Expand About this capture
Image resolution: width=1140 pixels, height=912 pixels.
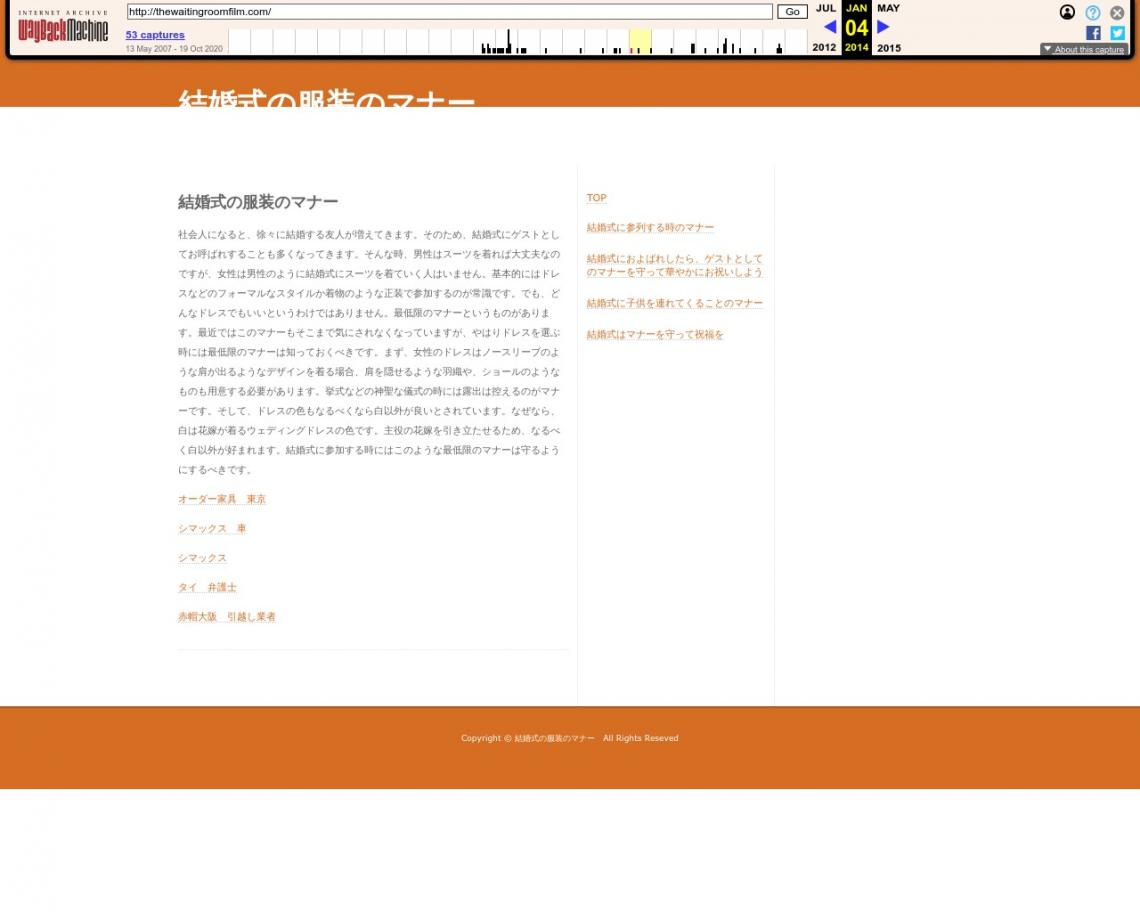click(x=1084, y=49)
